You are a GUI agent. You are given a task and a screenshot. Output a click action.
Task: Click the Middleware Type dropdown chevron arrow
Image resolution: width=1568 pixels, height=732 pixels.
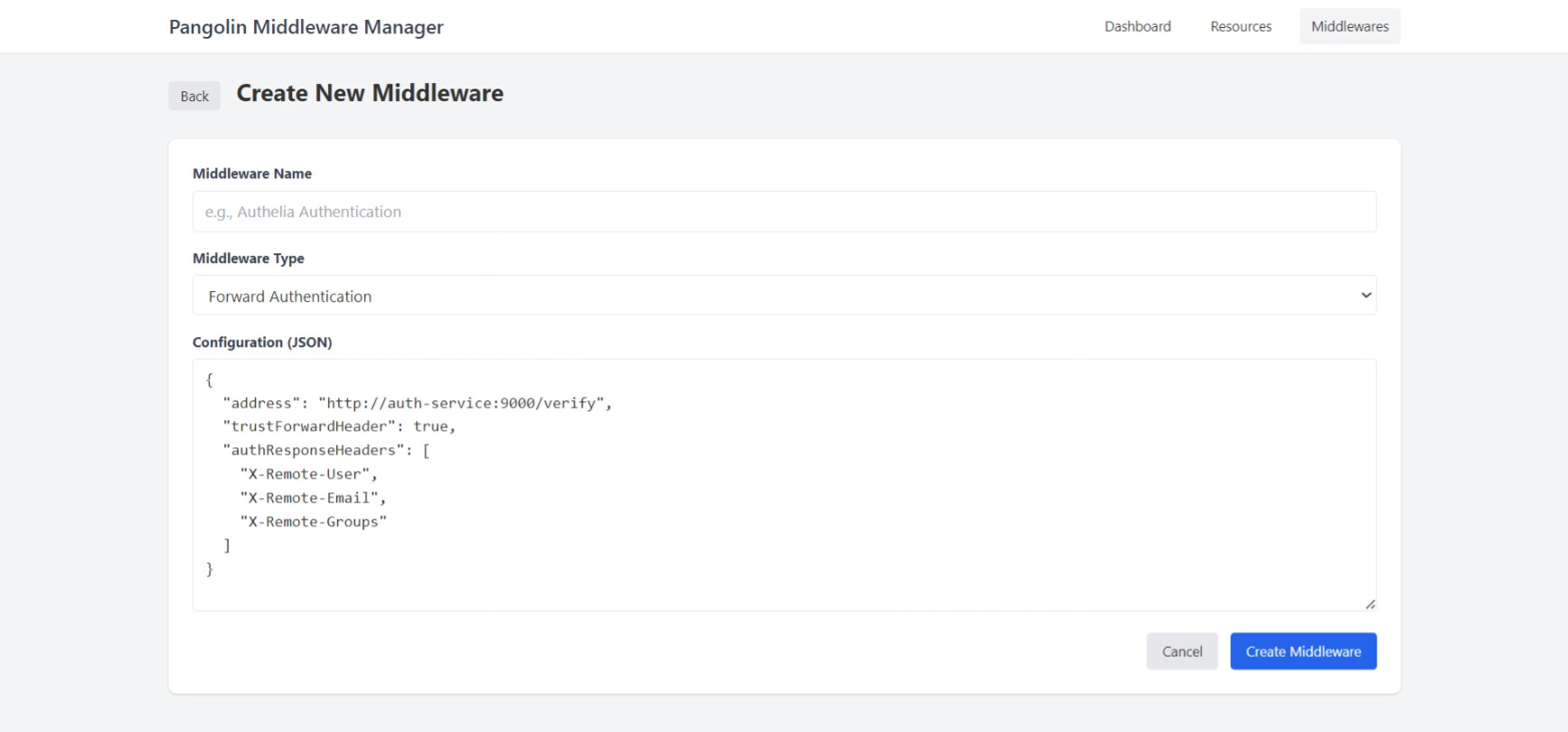(x=1366, y=296)
